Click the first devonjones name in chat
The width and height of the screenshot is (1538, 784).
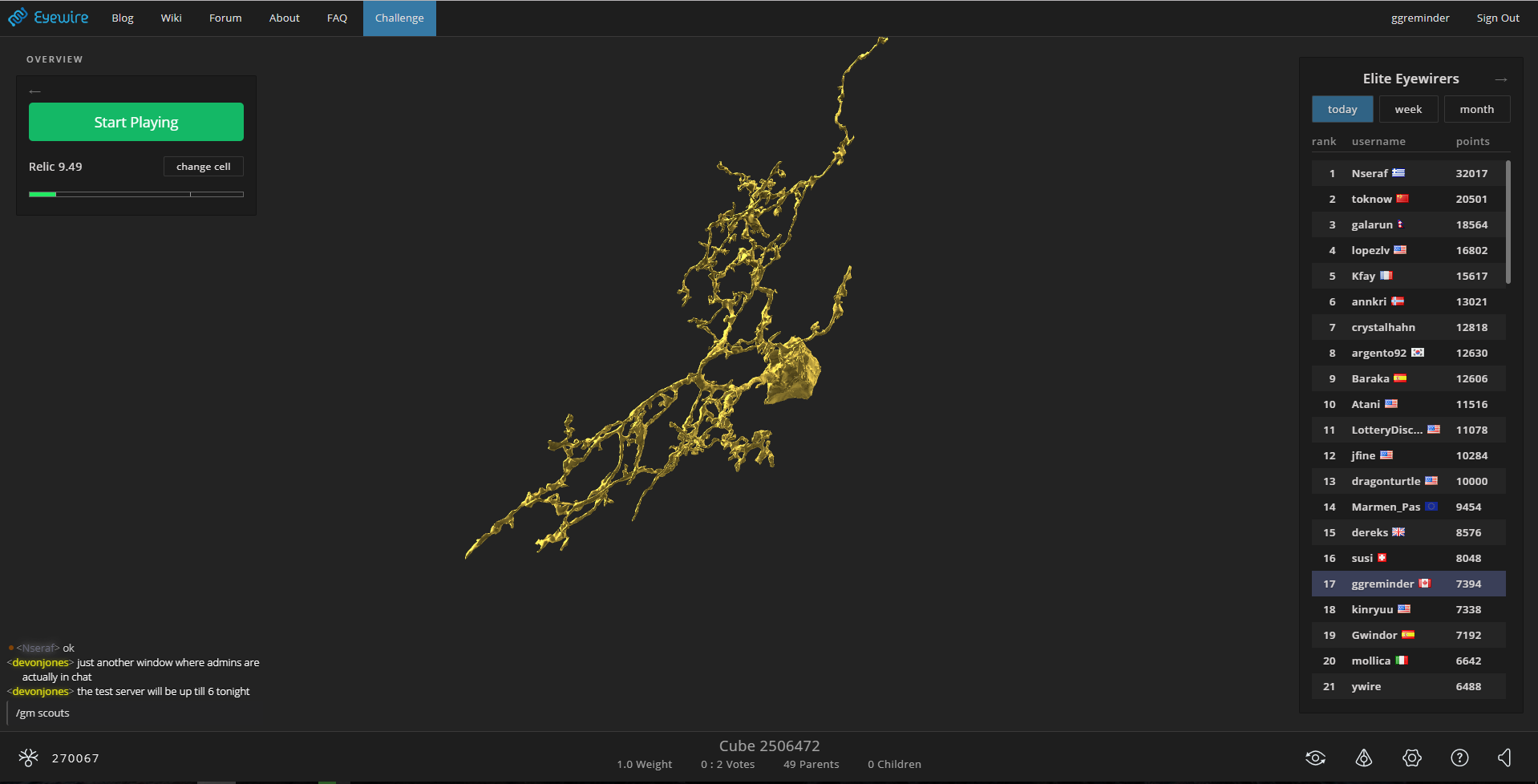[x=41, y=662]
